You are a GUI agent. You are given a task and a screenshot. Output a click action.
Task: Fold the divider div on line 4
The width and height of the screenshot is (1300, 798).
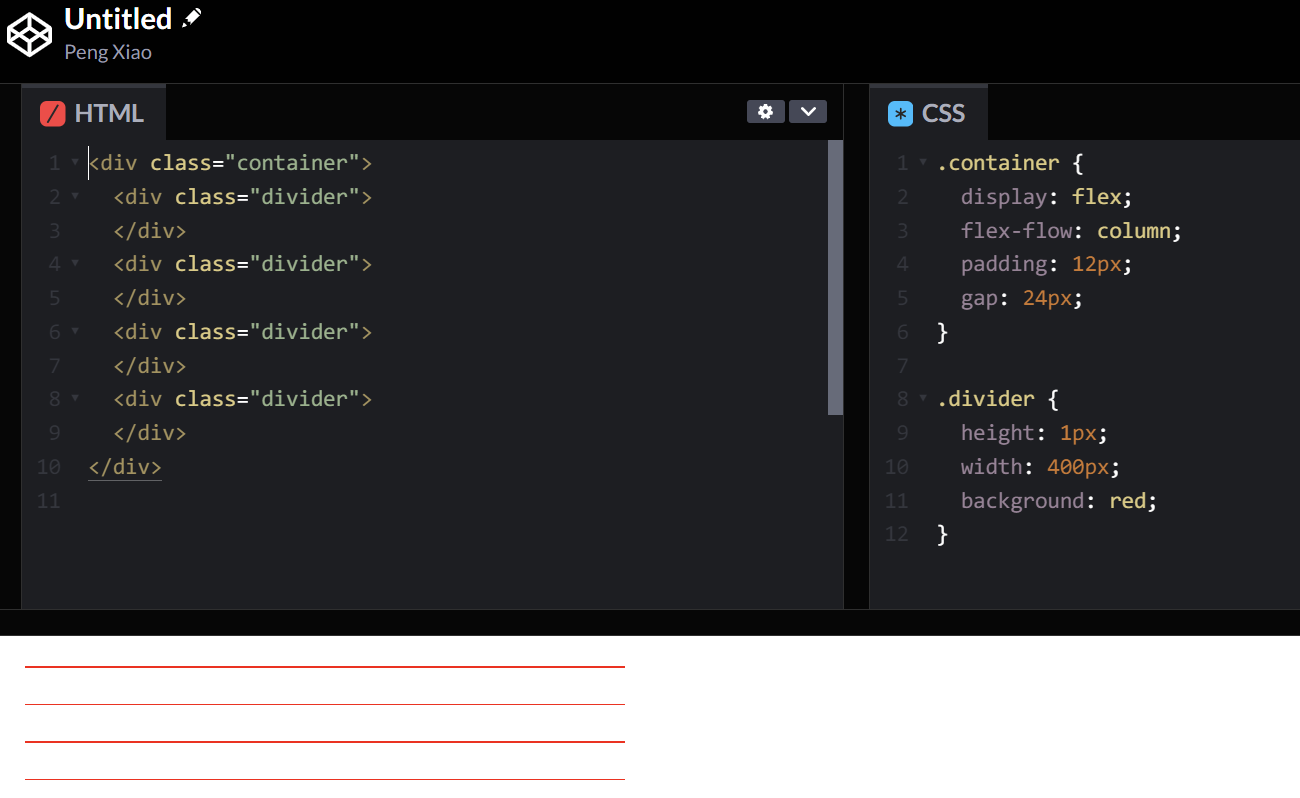[x=75, y=264]
